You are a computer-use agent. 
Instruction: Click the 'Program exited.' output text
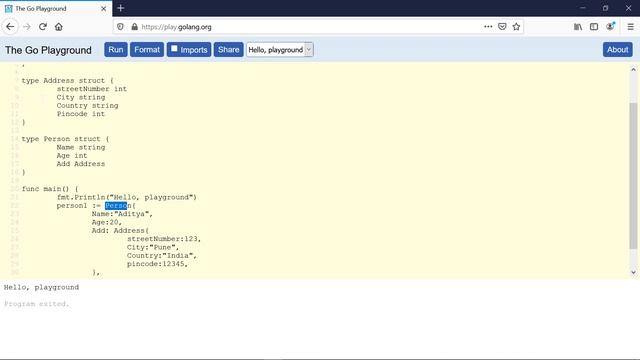[x=37, y=304]
